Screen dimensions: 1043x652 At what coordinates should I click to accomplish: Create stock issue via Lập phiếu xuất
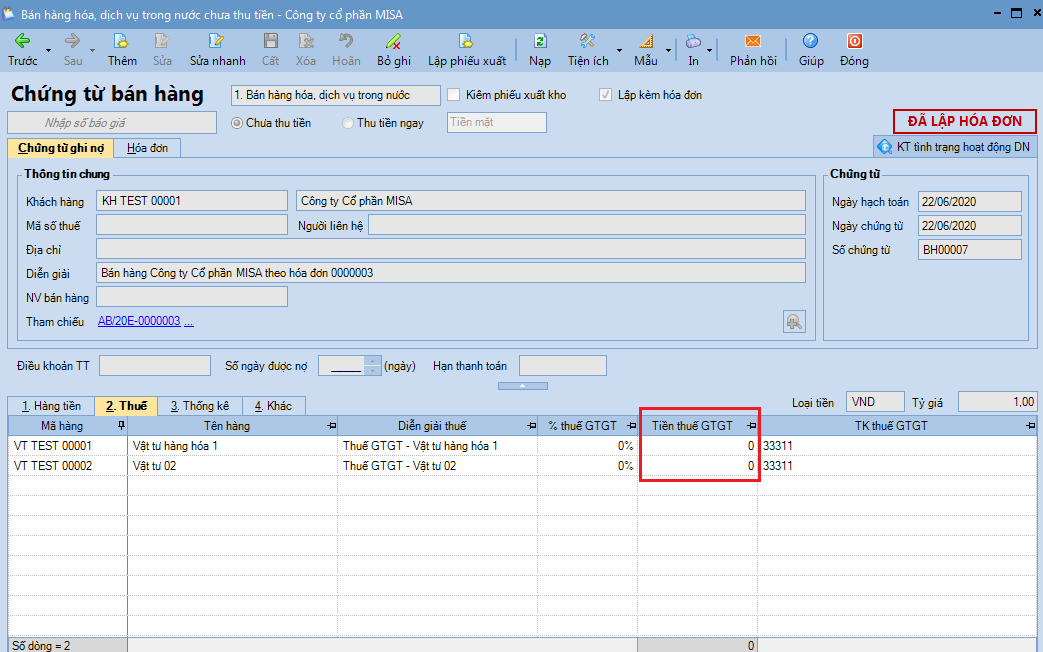[x=466, y=51]
